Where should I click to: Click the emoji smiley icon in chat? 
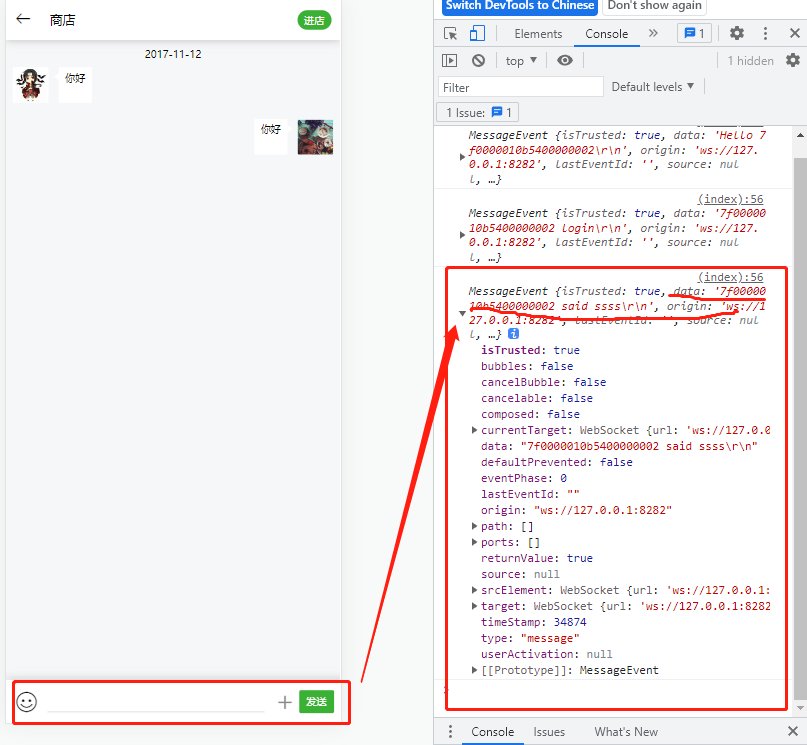[27, 702]
